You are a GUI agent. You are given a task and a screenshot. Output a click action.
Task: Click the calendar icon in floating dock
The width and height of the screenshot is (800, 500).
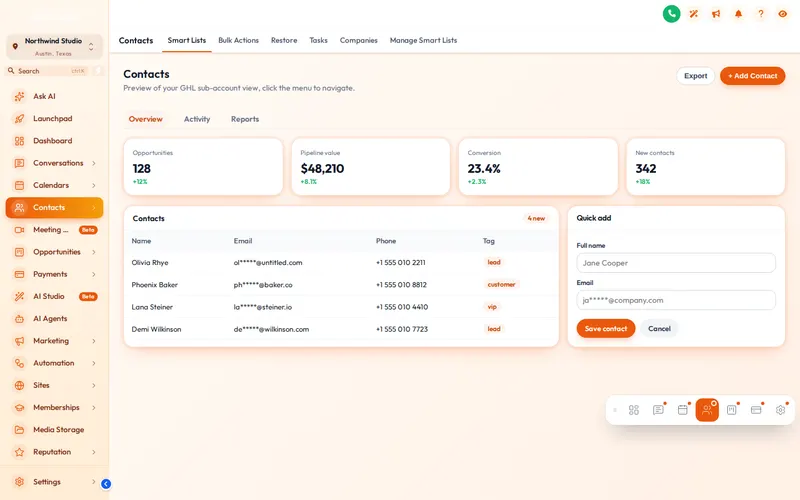(683, 410)
